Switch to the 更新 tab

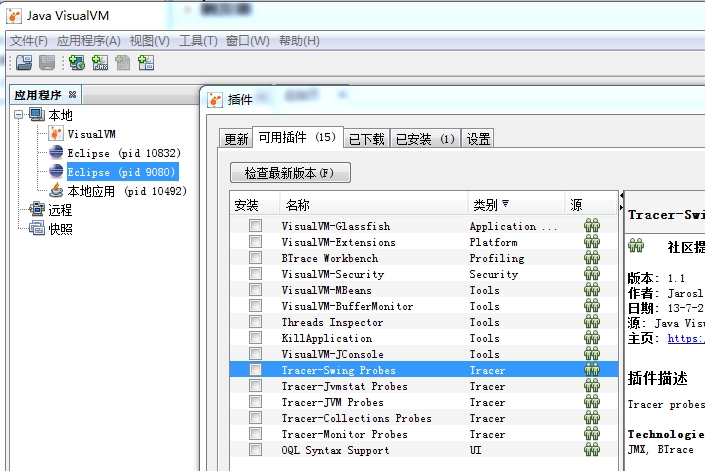pyautogui.click(x=236, y=138)
